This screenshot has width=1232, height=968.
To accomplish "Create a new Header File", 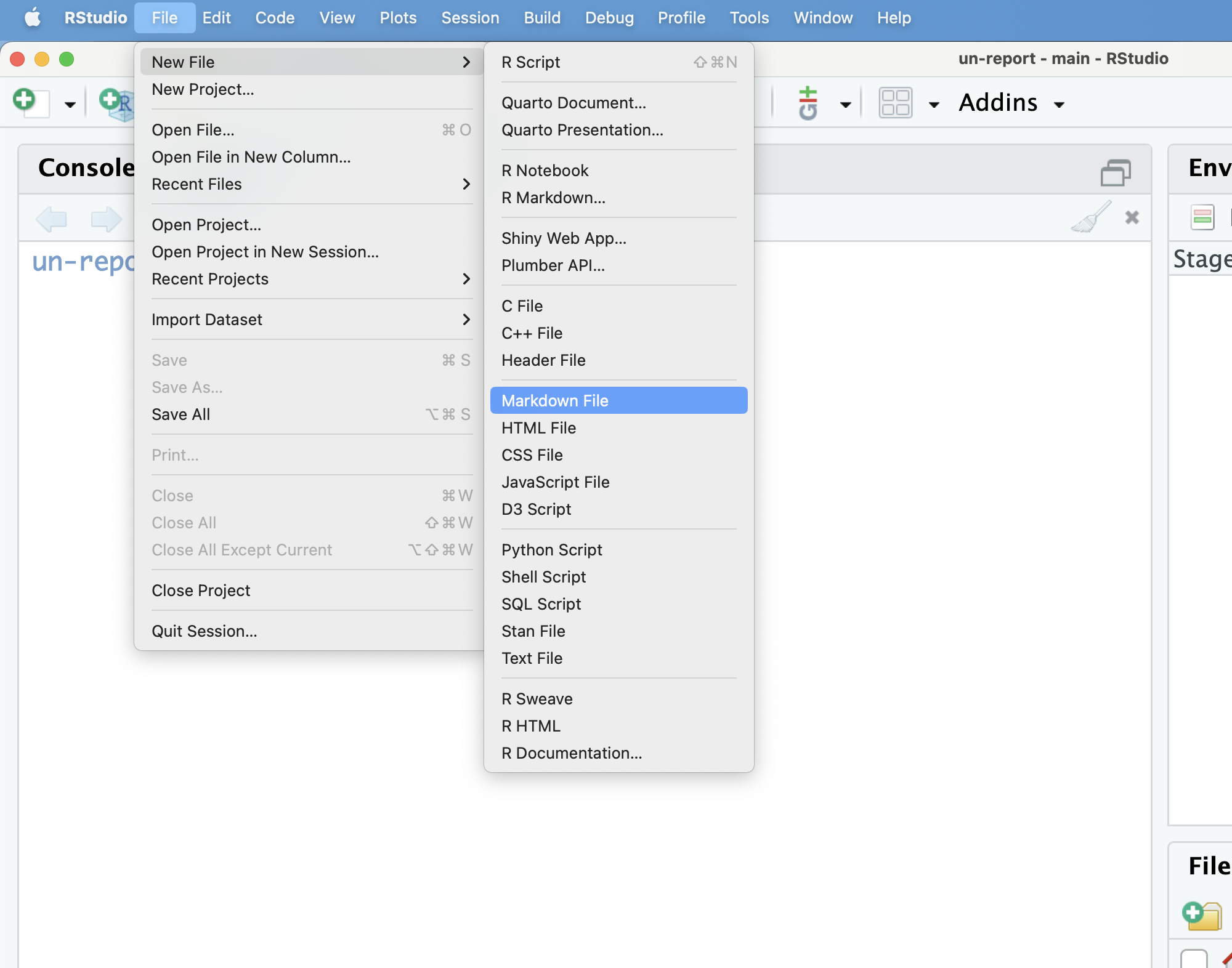I will coord(619,360).
